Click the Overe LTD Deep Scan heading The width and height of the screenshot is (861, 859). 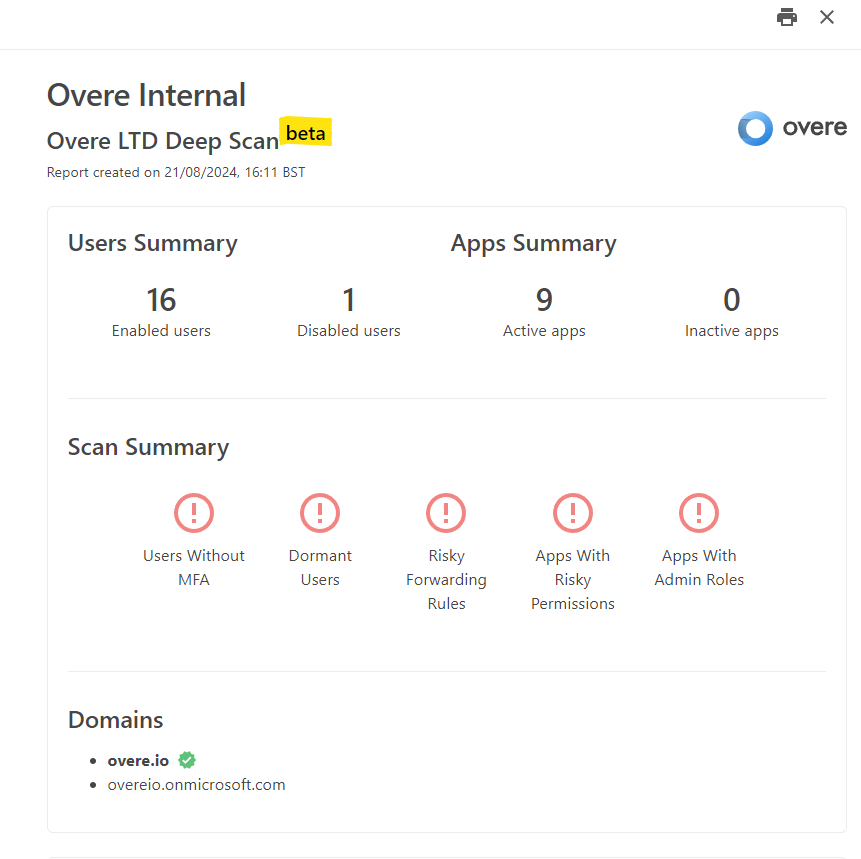coord(163,141)
